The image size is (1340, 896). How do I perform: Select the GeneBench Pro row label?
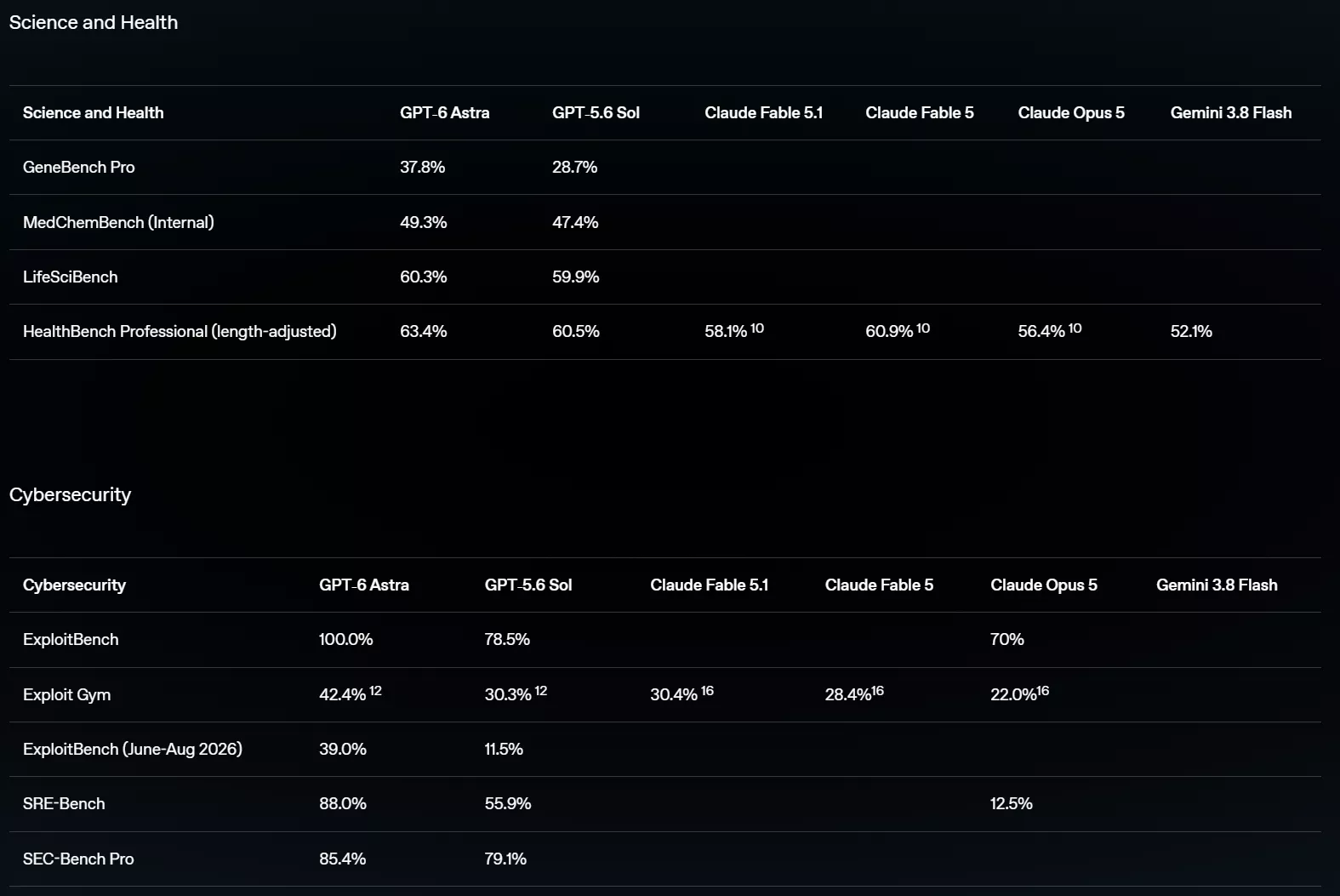tap(78, 168)
